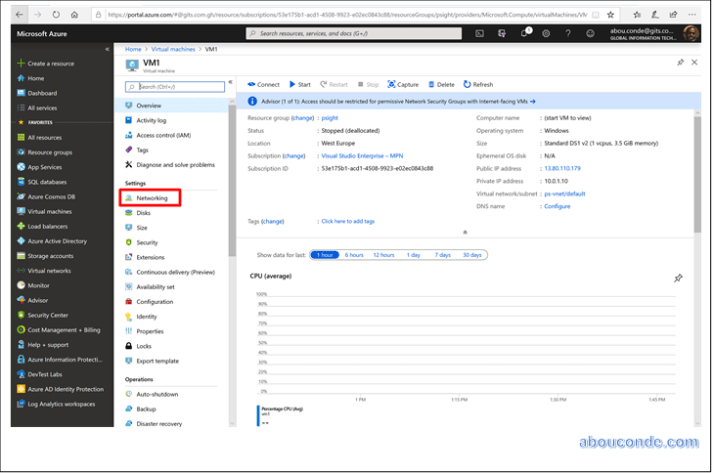
Task: Open Networking under Settings
Action: point(152,198)
